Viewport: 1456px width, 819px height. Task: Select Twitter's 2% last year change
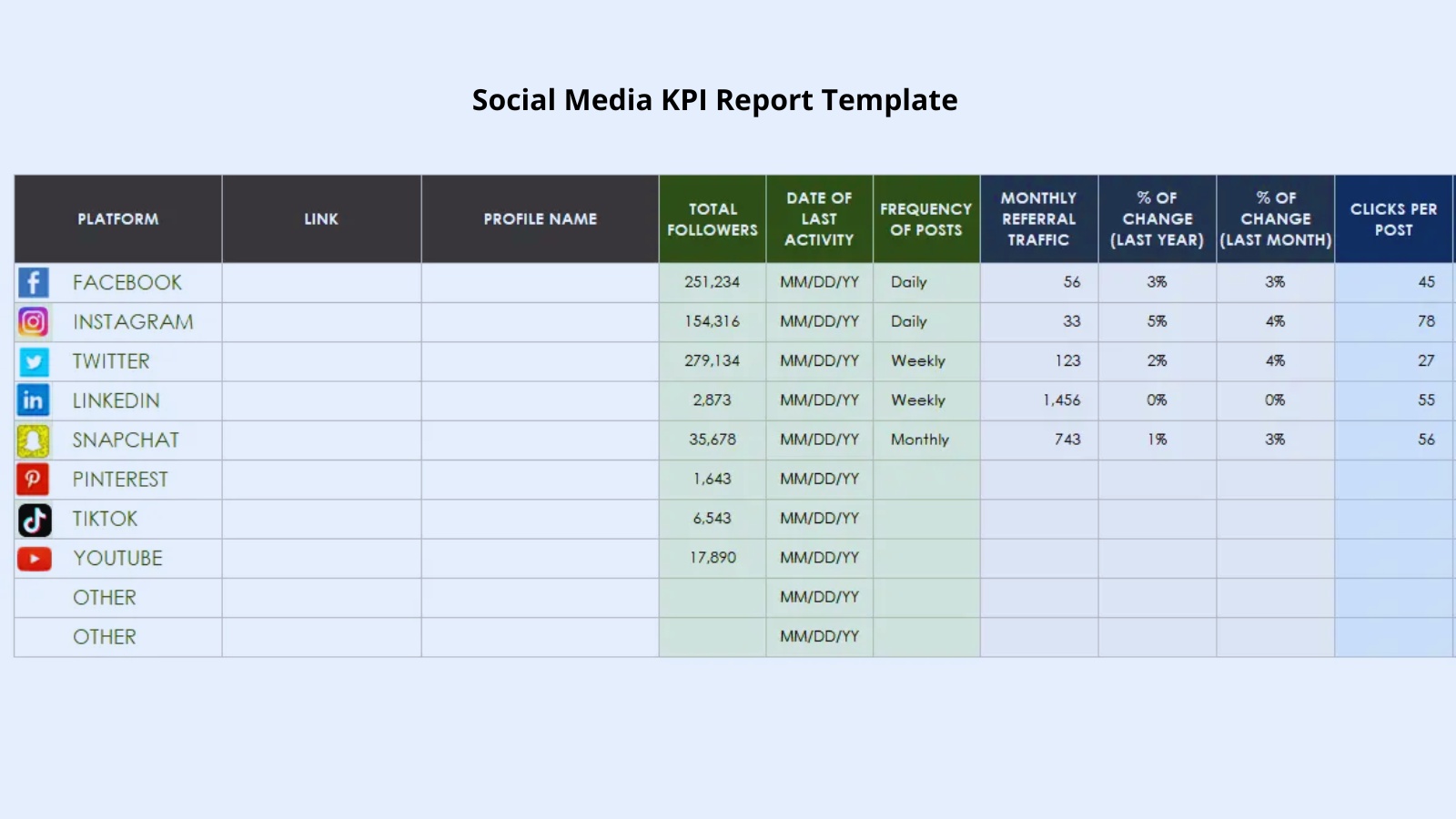pos(1158,361)
